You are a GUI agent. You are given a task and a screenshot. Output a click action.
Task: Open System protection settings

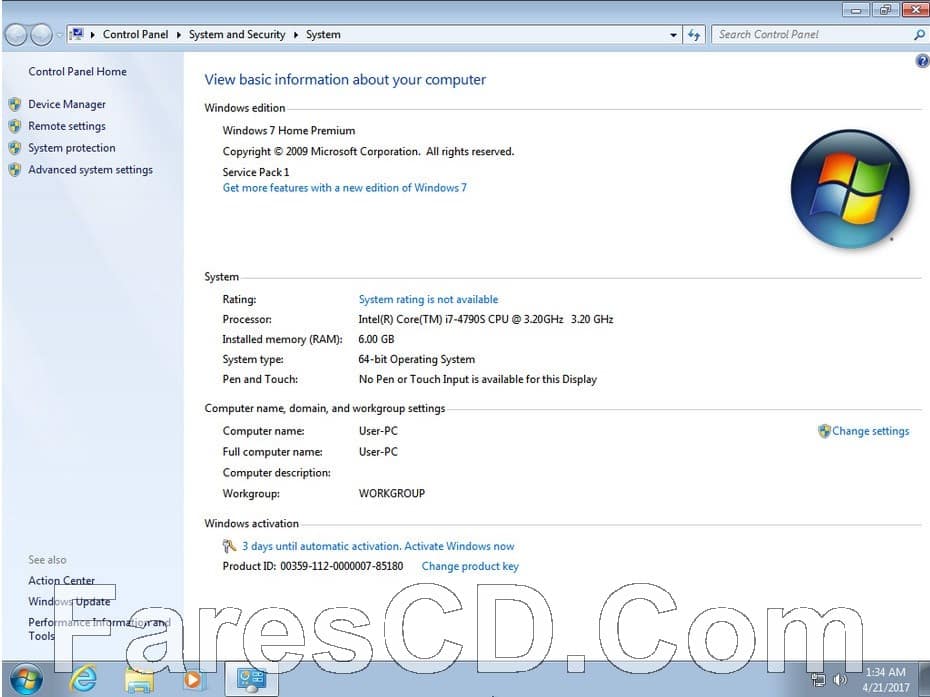pos(72,148)
